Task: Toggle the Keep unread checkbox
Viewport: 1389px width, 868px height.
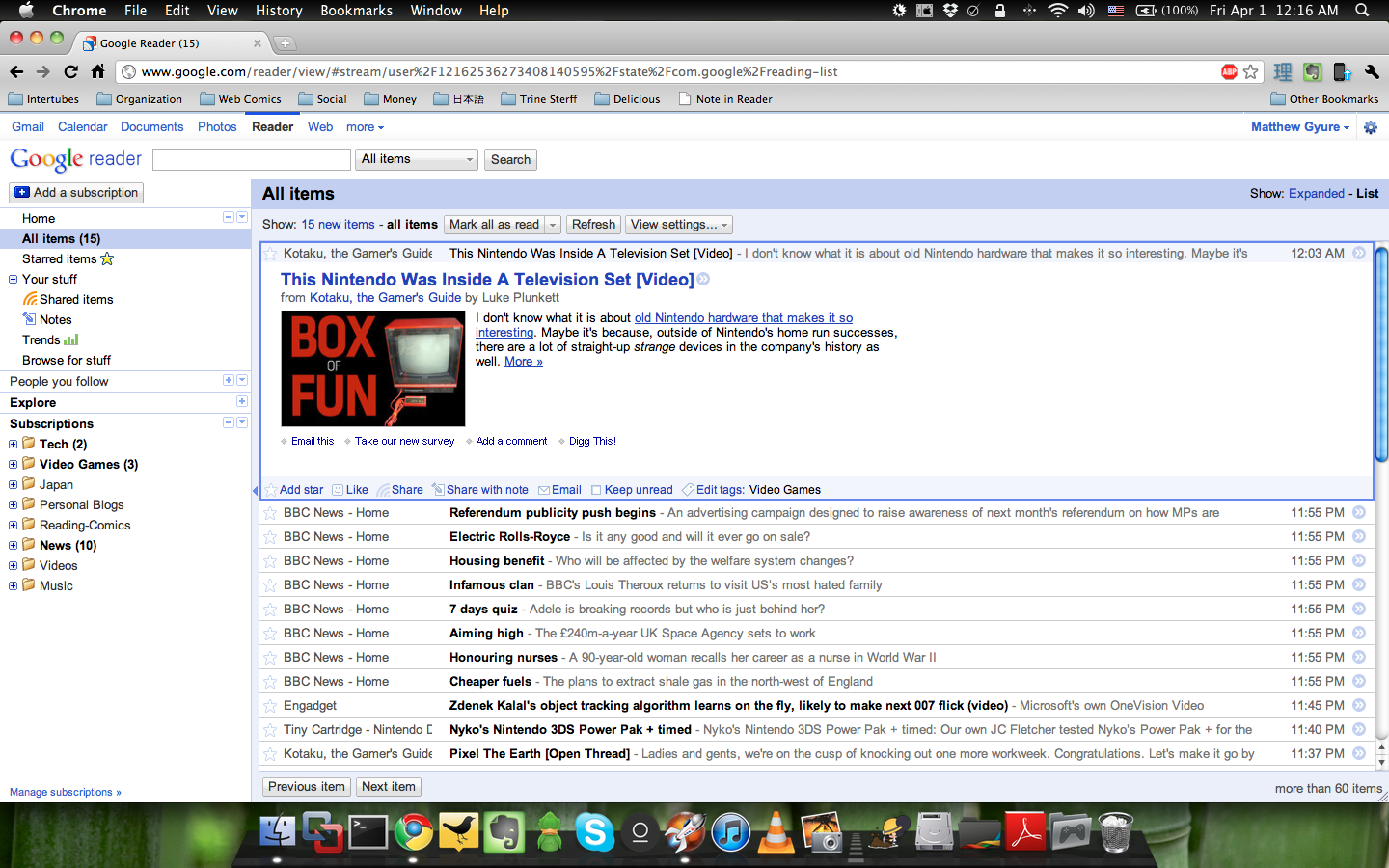Action: click(596, 490)
